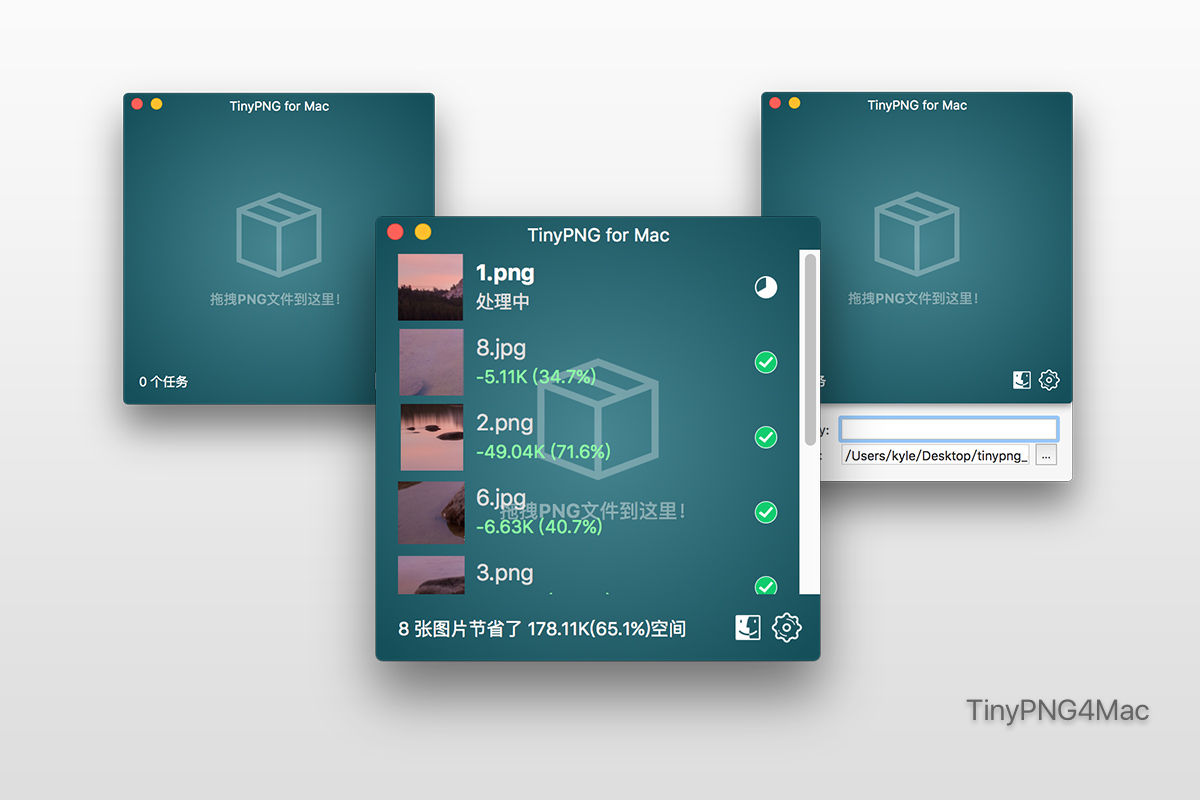Open Finder icon in front window footer
Viewport: 1200px width, 800px height.
748,627
